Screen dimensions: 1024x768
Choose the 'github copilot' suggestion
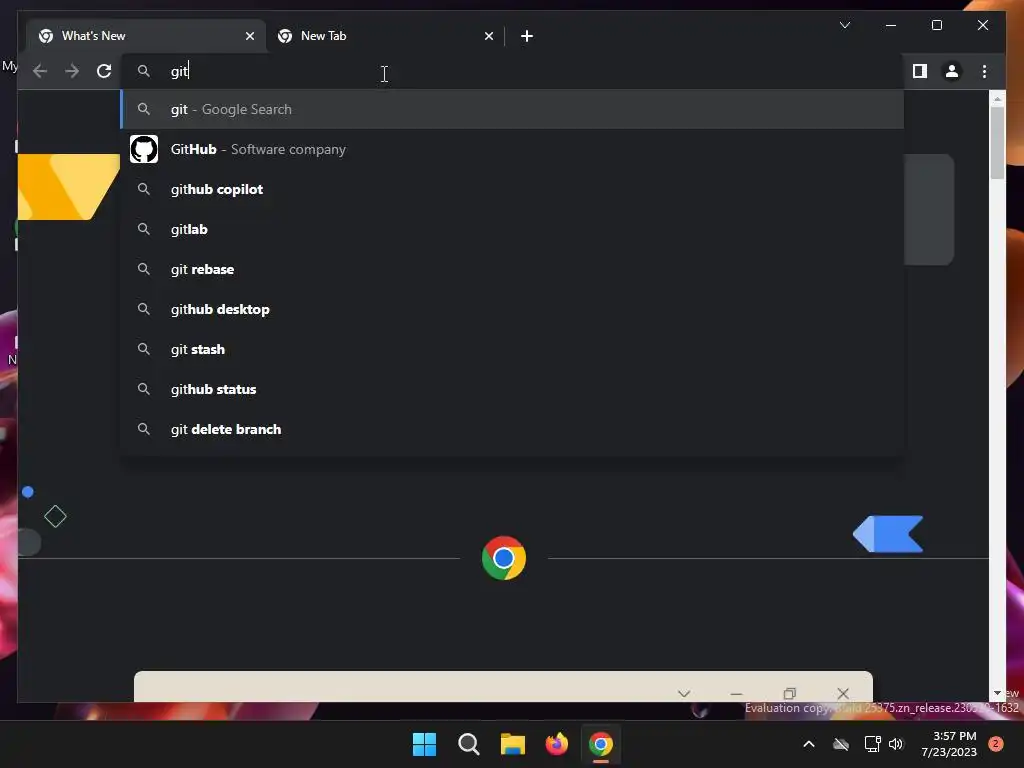(513, 189)
